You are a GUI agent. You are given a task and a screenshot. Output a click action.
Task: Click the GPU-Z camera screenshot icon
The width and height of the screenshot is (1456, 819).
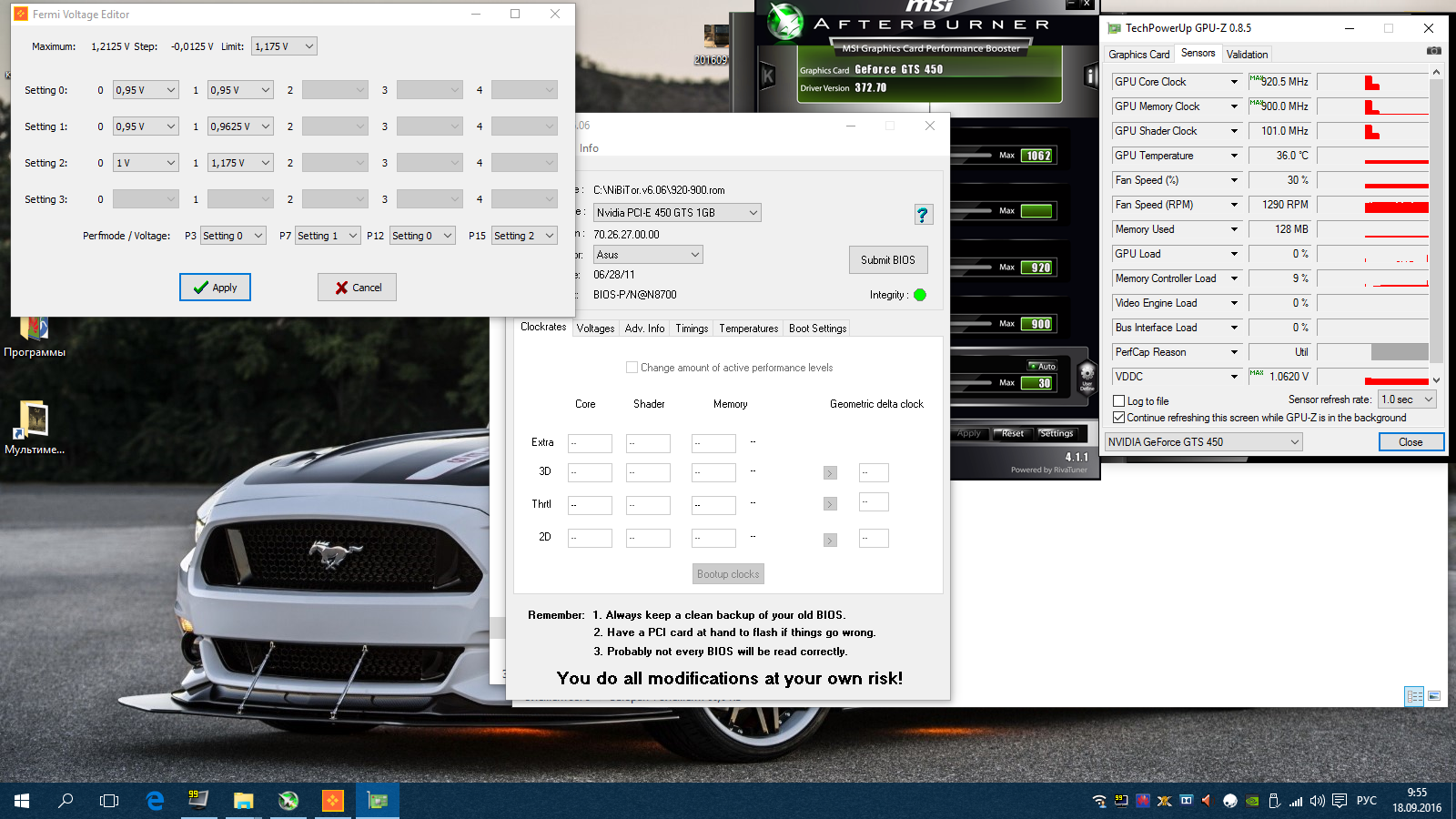[x=1433, y=51]
